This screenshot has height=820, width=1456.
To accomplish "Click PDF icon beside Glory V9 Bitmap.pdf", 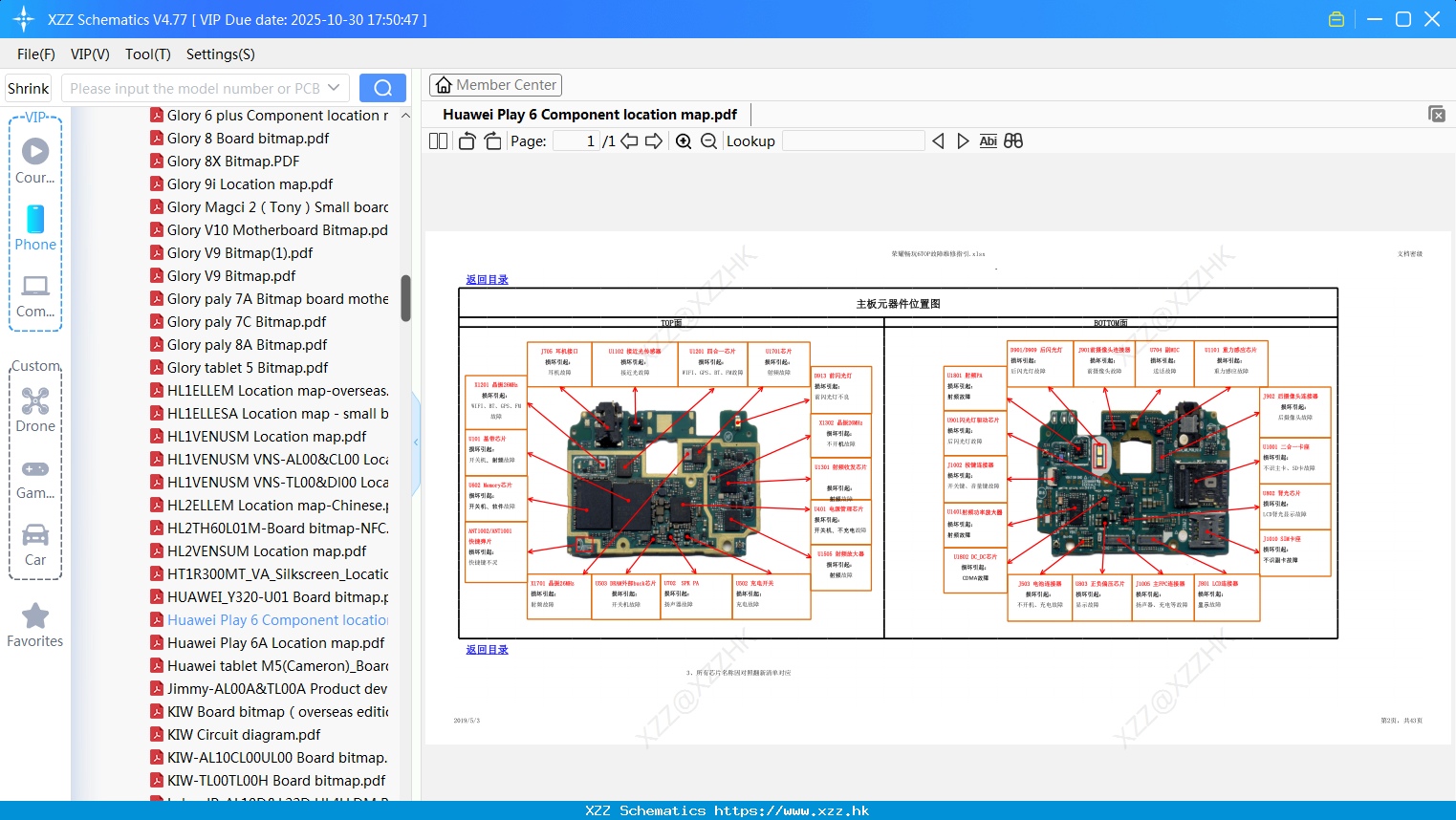I will (157, 275).
